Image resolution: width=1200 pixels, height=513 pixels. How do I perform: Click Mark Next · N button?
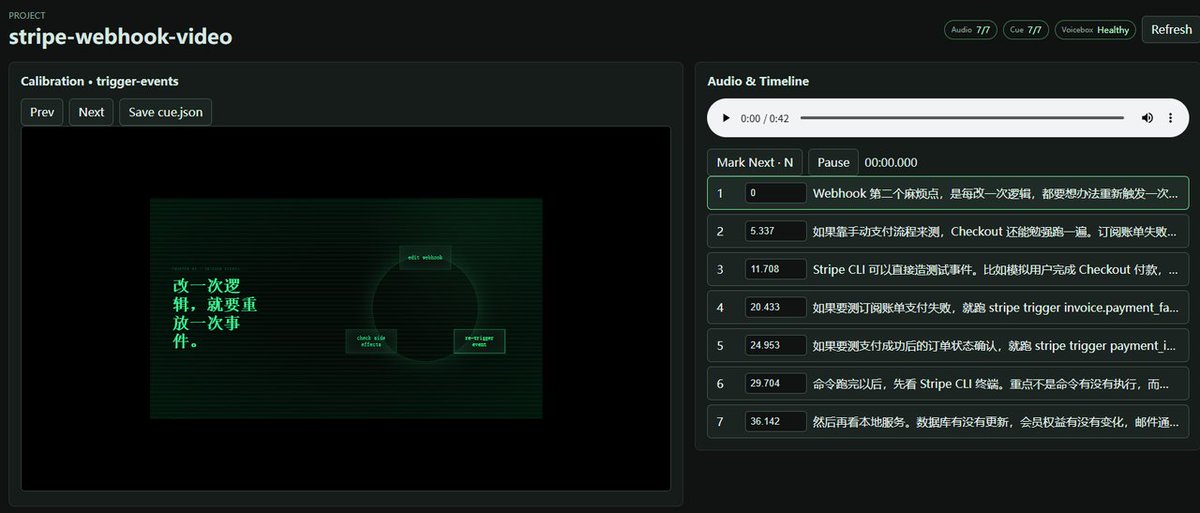[755, 162]
